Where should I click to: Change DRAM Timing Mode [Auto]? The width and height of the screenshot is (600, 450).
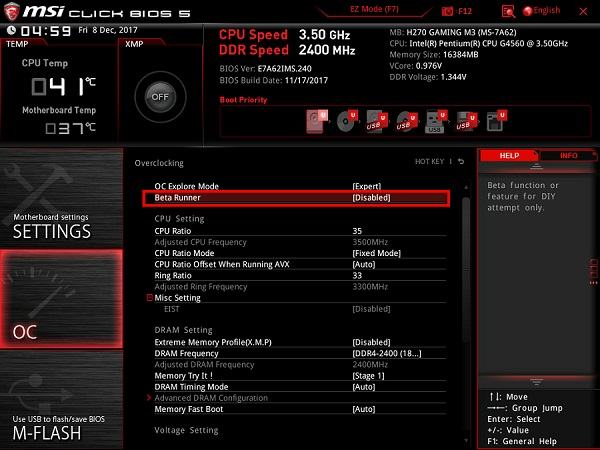[364, 387]
